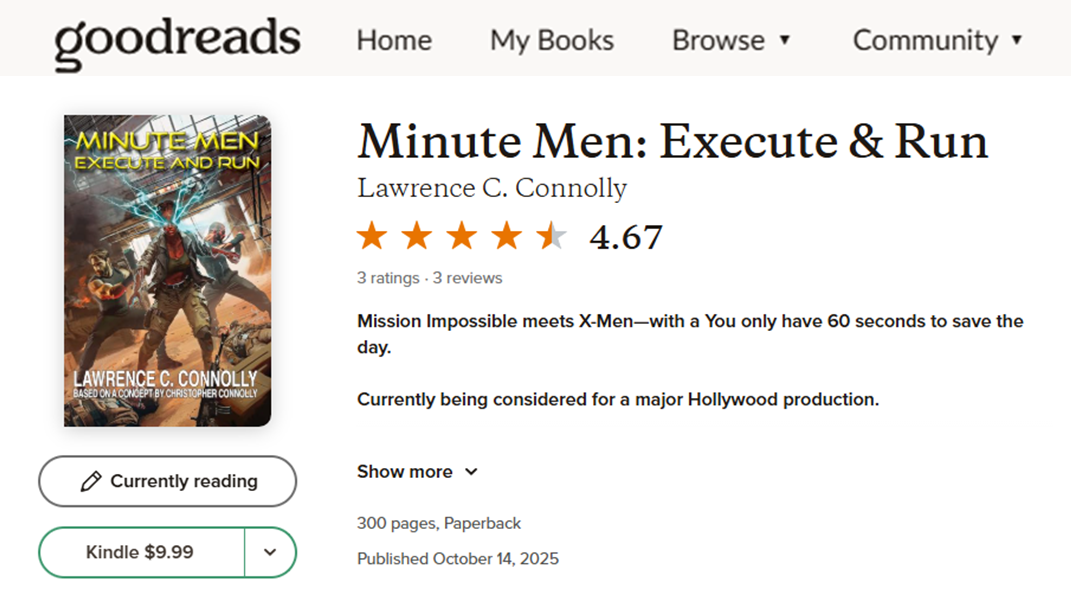This screenshot has height=589, width=1071.
Task: Click the third orange rating star
Action: pyautogui.click(x=462, y=236)
